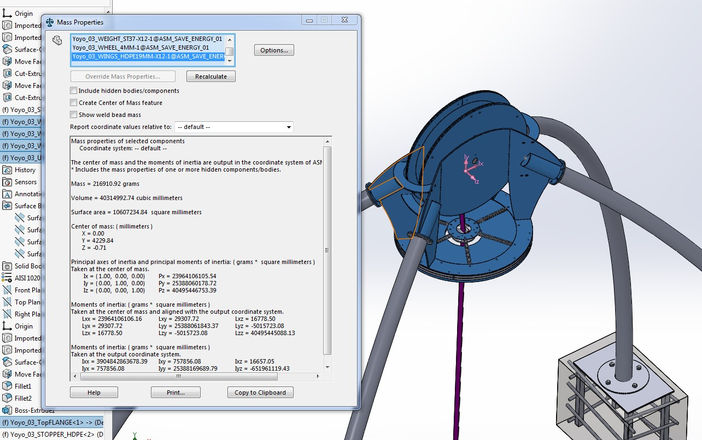Click the Origin icon directly below Right Plane
This screenshot has height=440, width=702.
tap(7, 326)
